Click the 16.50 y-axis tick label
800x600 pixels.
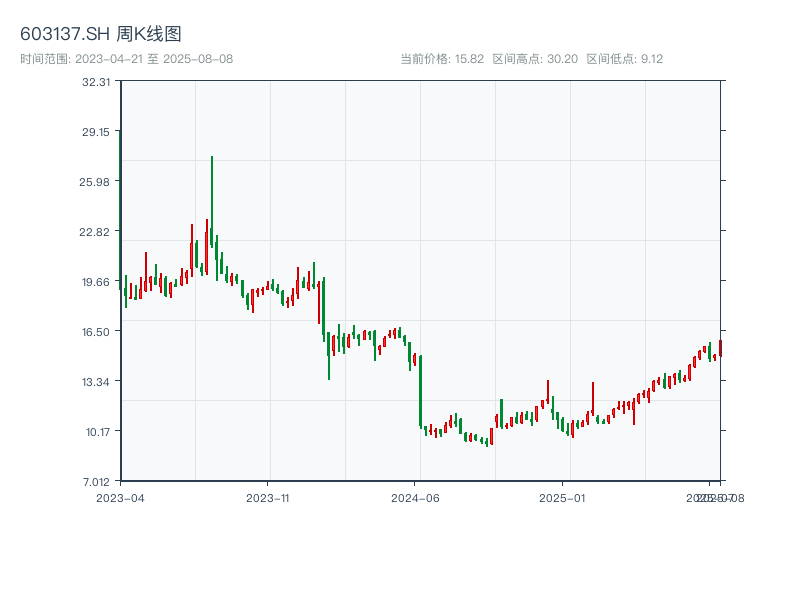96,331
